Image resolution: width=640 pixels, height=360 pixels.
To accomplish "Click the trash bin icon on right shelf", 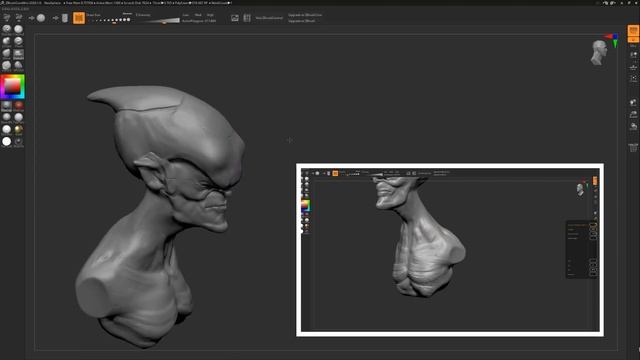I will [633, 147].
